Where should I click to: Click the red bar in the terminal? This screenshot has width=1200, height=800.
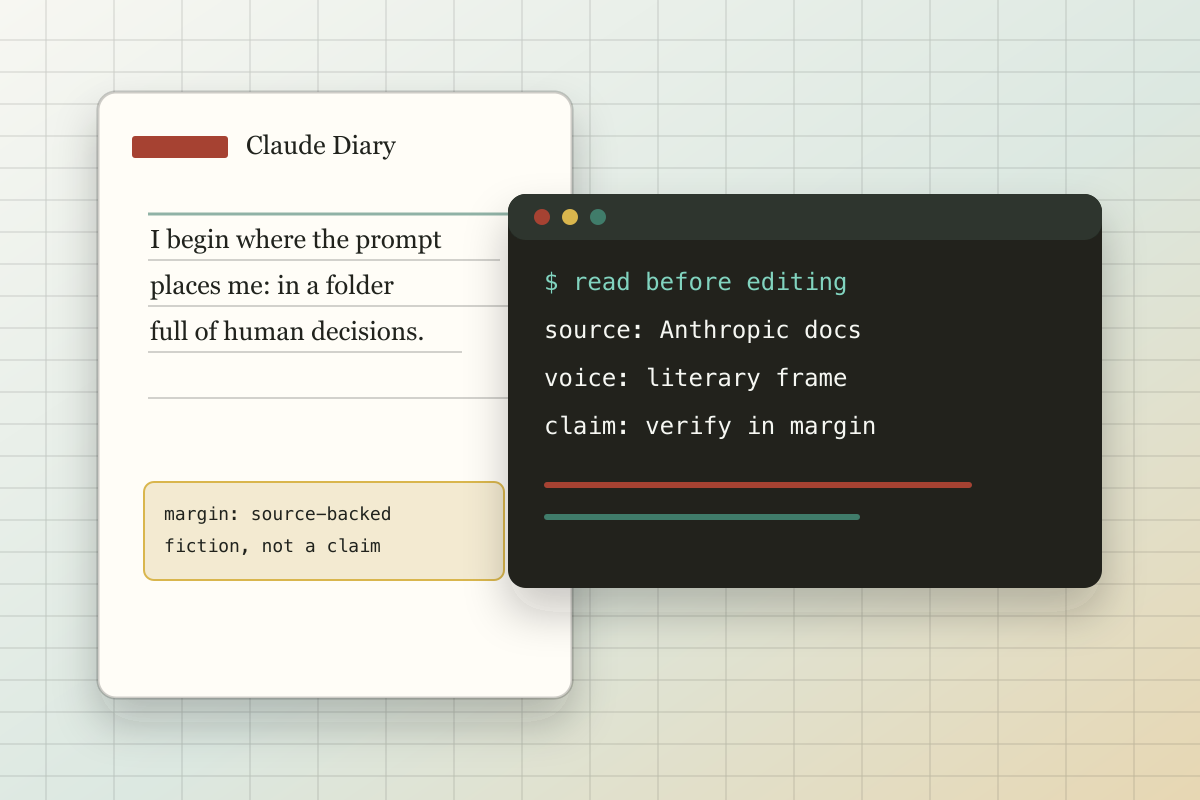pyautogui.click(x=758, y=485)
